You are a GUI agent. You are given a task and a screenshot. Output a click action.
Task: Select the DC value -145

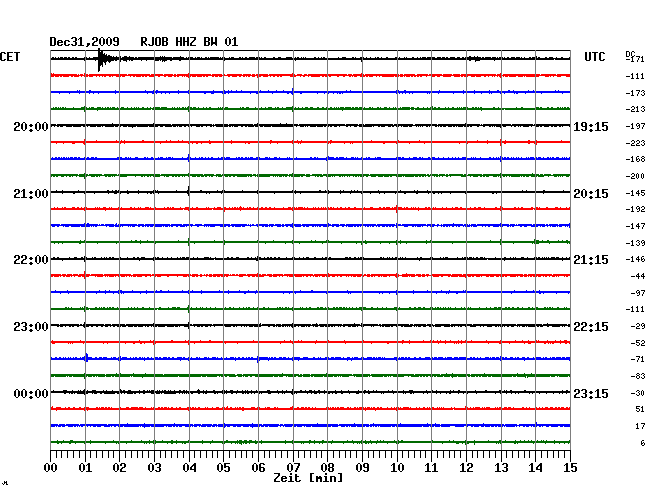coord(635,193)
